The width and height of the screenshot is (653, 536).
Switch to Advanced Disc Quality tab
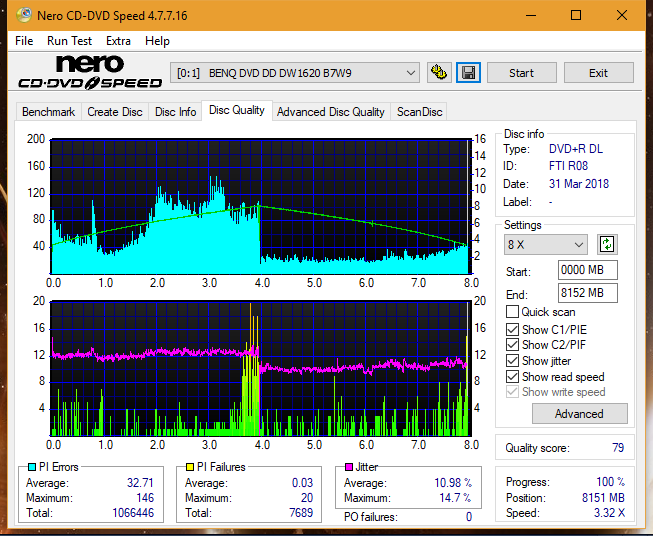(331, 112)
